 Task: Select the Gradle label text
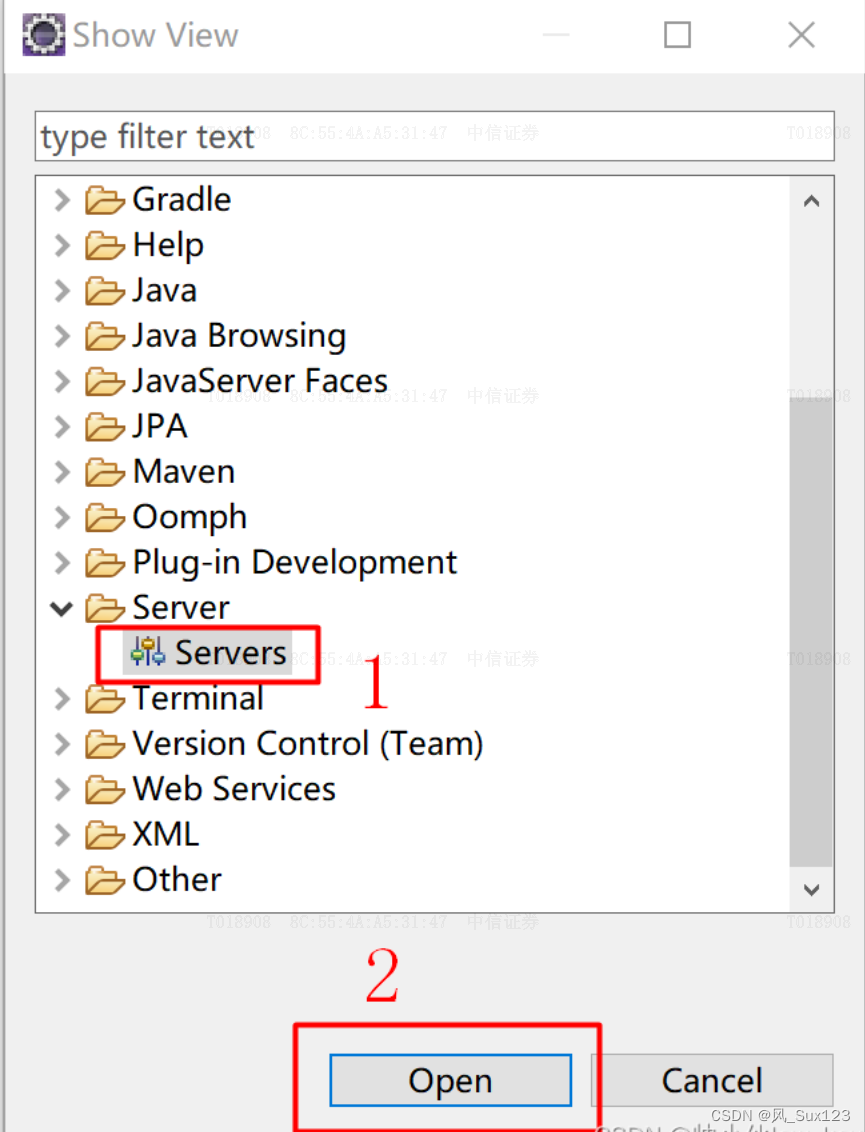(x=182, y=199)
